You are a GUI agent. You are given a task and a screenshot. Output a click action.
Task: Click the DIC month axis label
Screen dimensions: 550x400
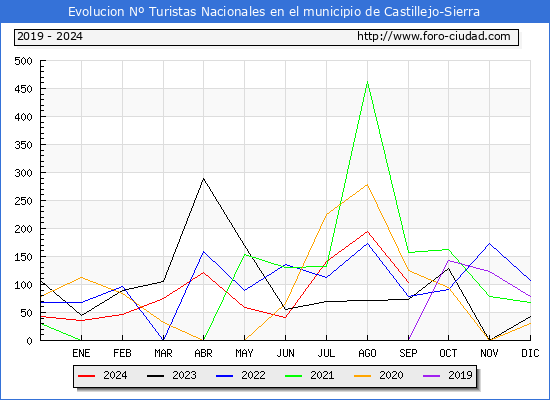[x=530, y=353]
